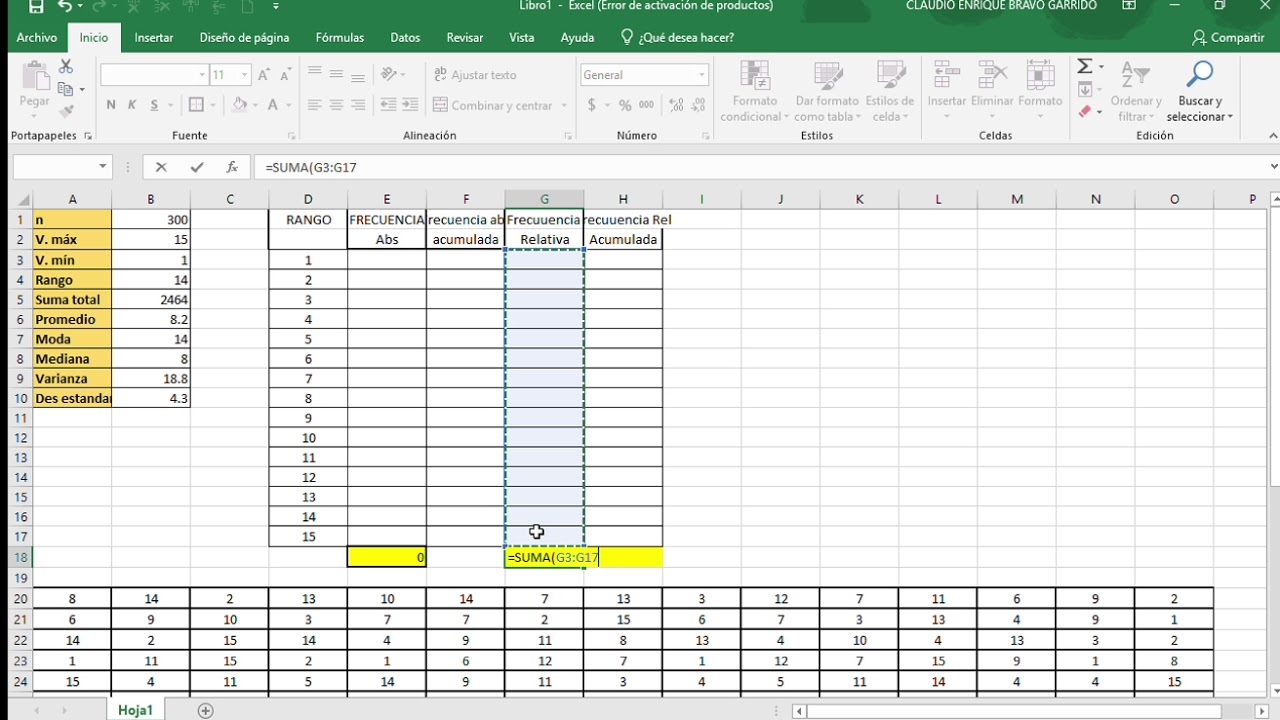Click the AutoSum sigma icon
This screenshot has width=1280, height=720.
(x=1085, y=67)
